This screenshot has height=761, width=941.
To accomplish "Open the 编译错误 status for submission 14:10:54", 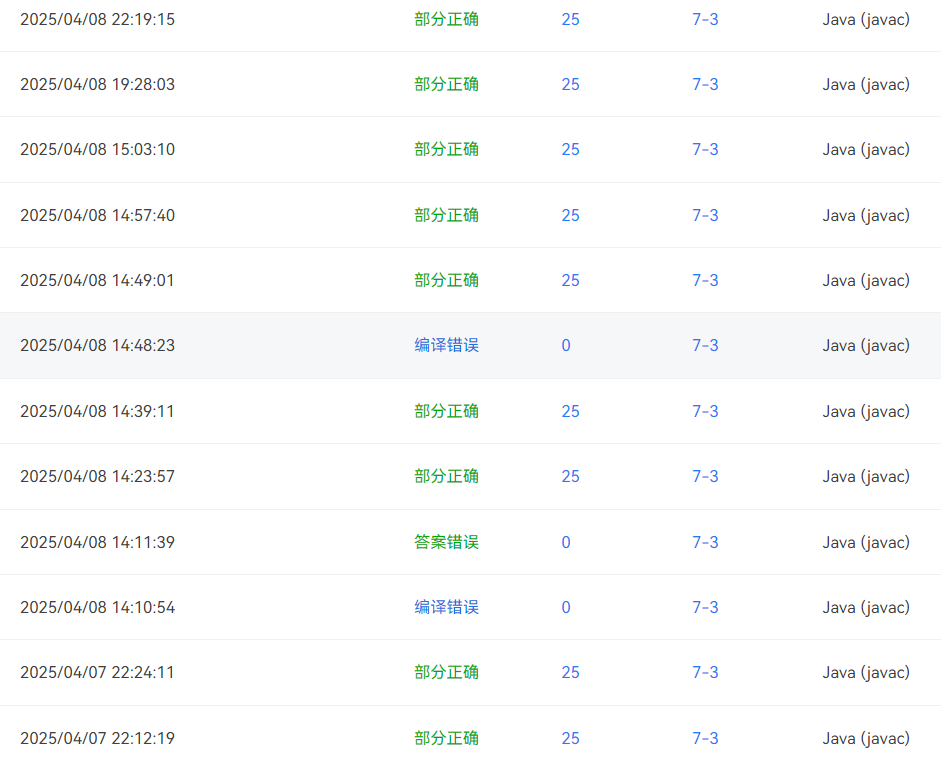I will click(x=446, y=607).
